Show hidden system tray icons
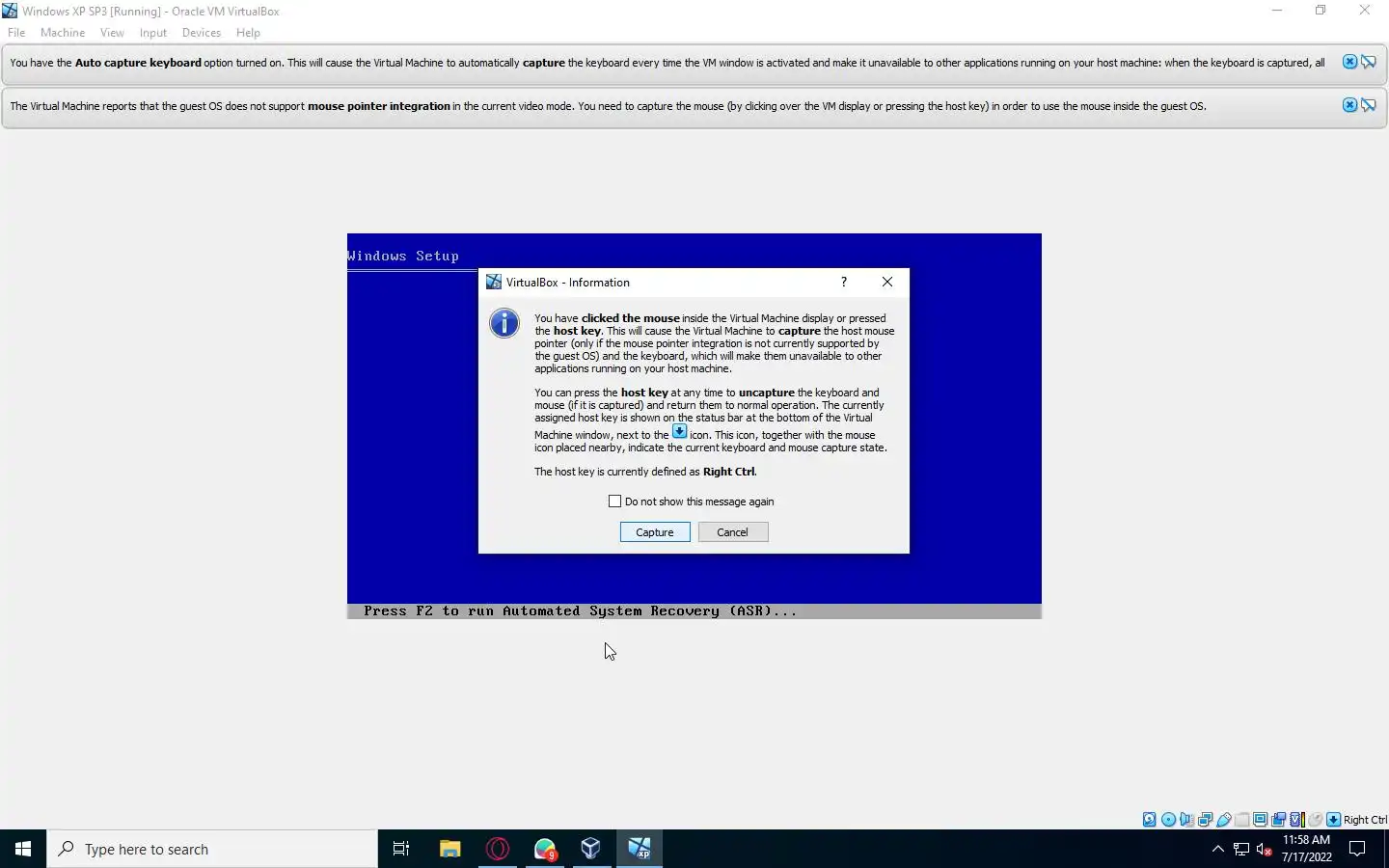This screenshot has height=868, width=1389. click(x=1217, y=849)
